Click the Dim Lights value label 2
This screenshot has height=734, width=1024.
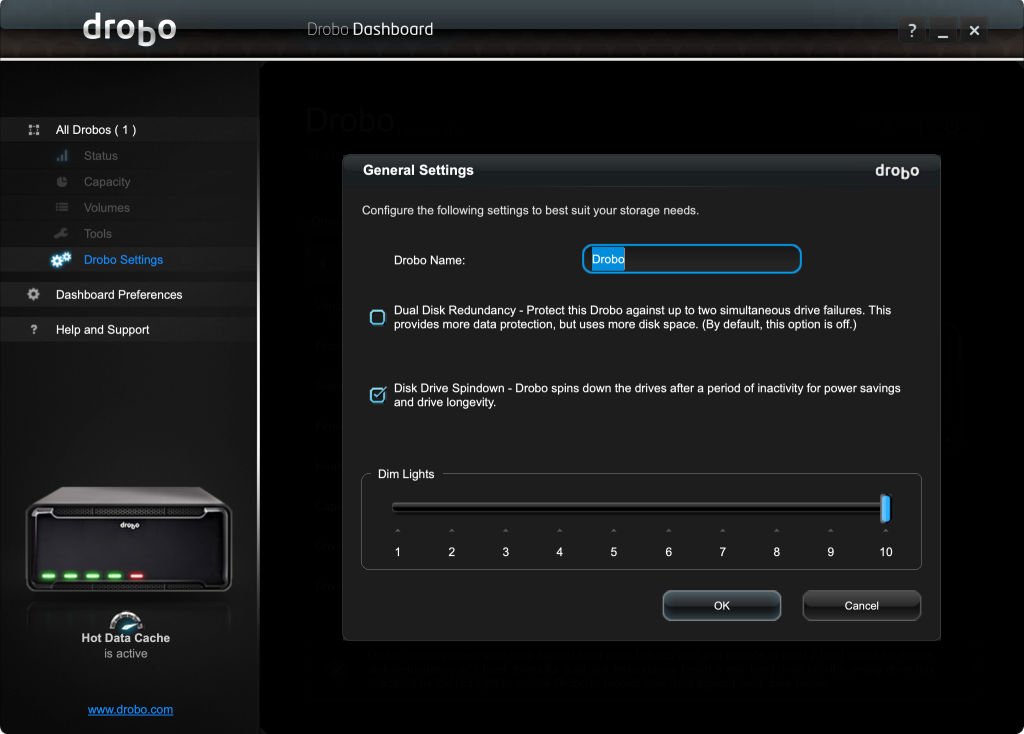point(451,552)
